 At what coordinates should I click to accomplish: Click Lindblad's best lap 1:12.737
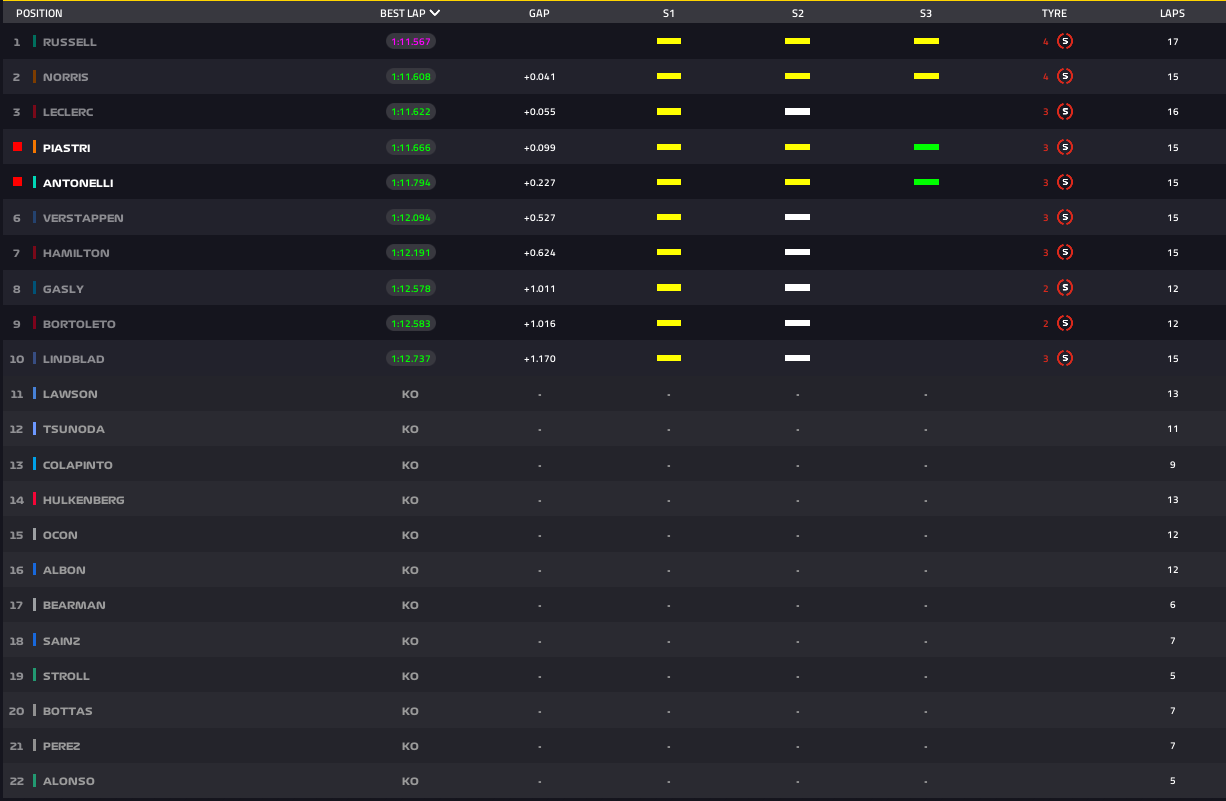411,358
